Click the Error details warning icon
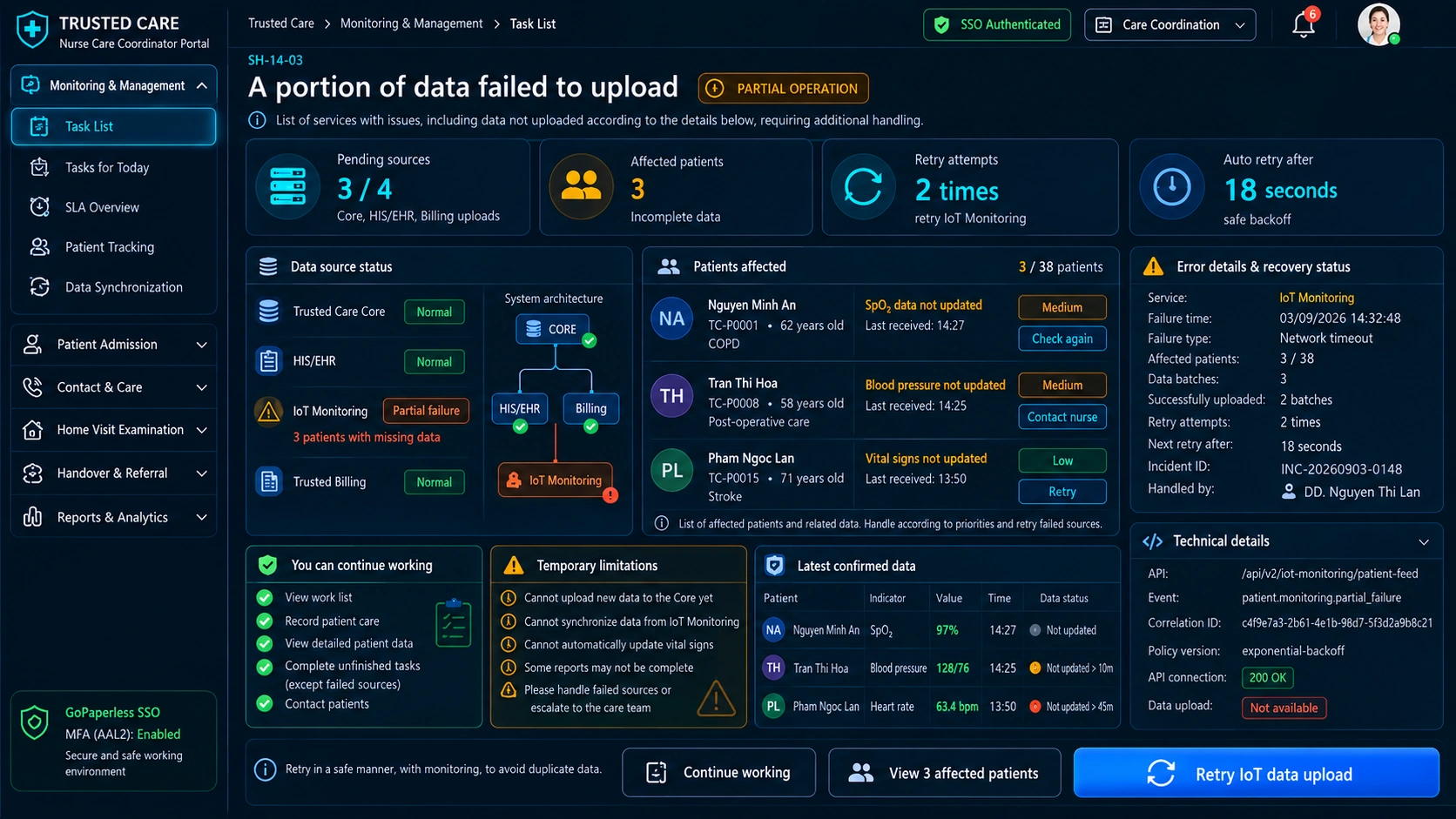This screenshot has width=1456, height=819. pos(1153,266)
